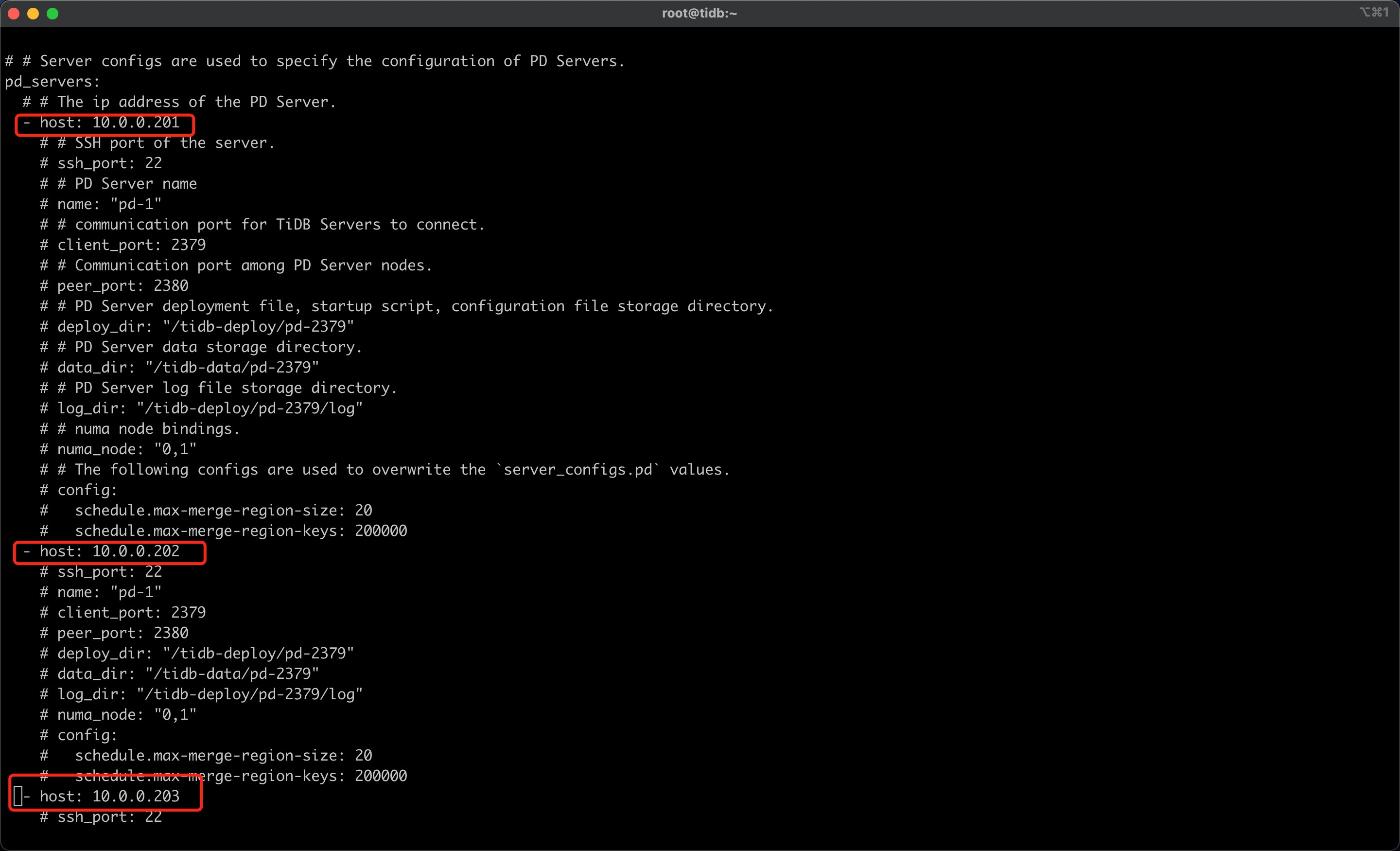Click the comment 'The ip address of the PD Server.'
Viewport: 1400px width, 851px height.
coord(196,102)
